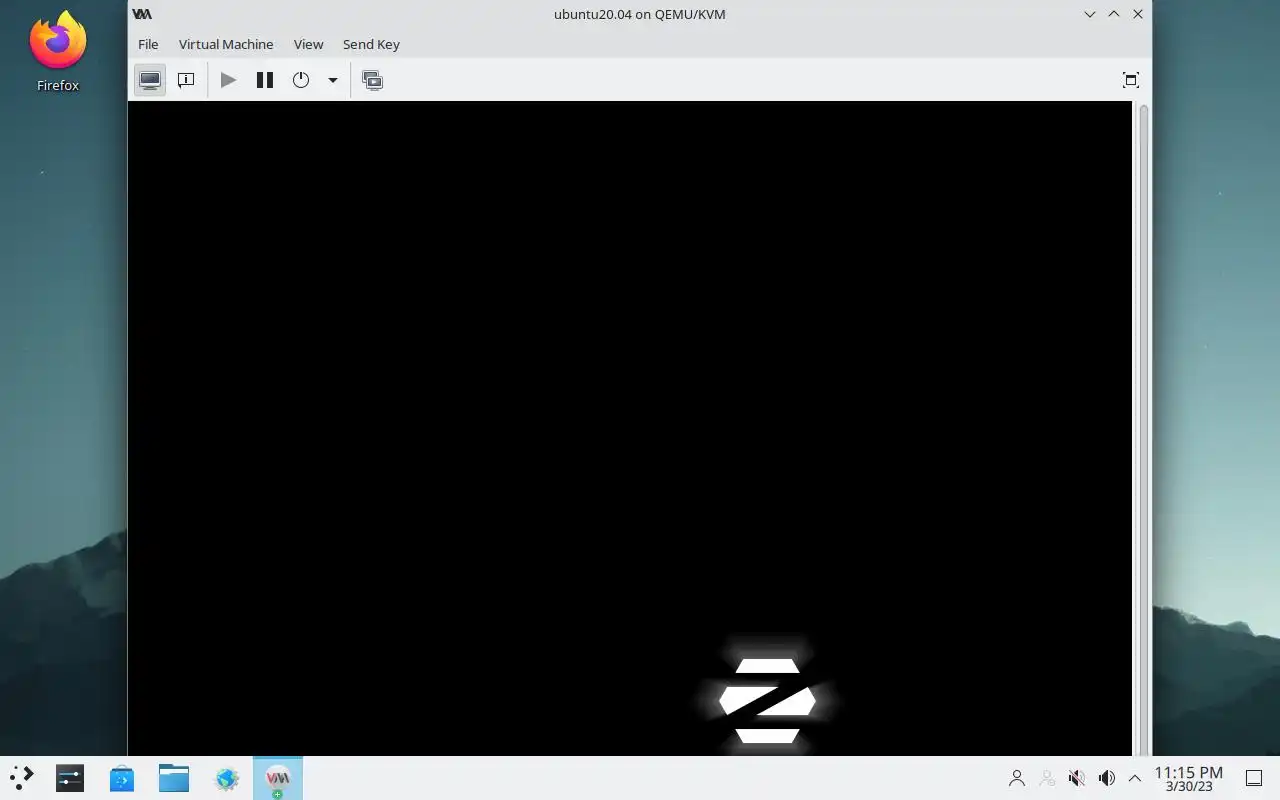Screen dimensions: 1280x800
Task: Open System Settings from taskbar
Action: [x=70, y=778]
